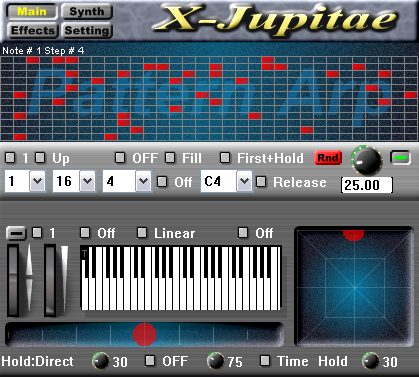Open the dropdown showing 16
Viewport: 419px width, 377px height.
[x=74, y=181]
